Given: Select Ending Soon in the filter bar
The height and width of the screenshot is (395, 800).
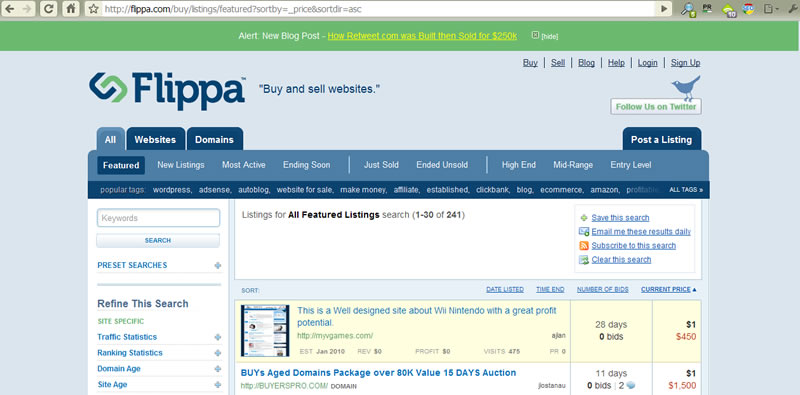Looking at the screenshot, I should pos(307,165).
